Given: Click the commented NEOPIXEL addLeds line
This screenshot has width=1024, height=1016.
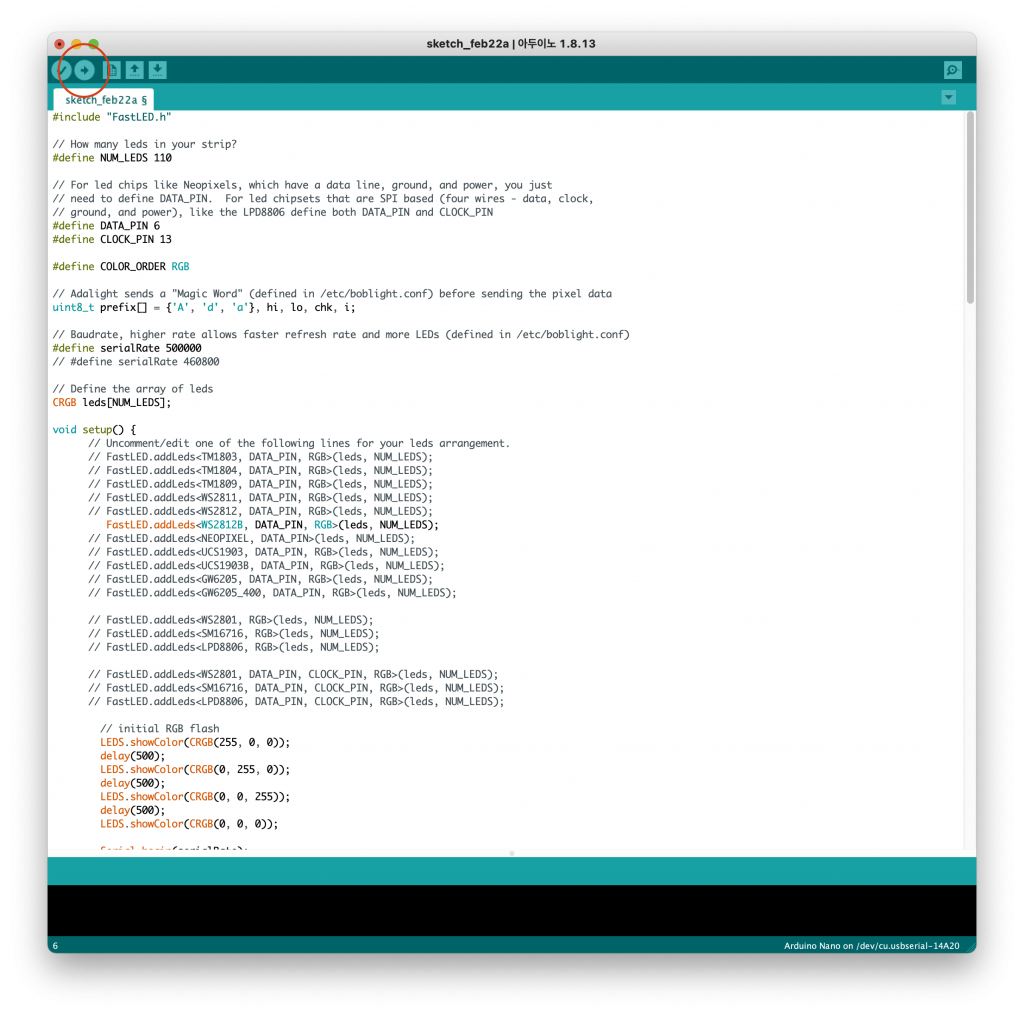Looking at the screenshot, I should tap(251, 539).
